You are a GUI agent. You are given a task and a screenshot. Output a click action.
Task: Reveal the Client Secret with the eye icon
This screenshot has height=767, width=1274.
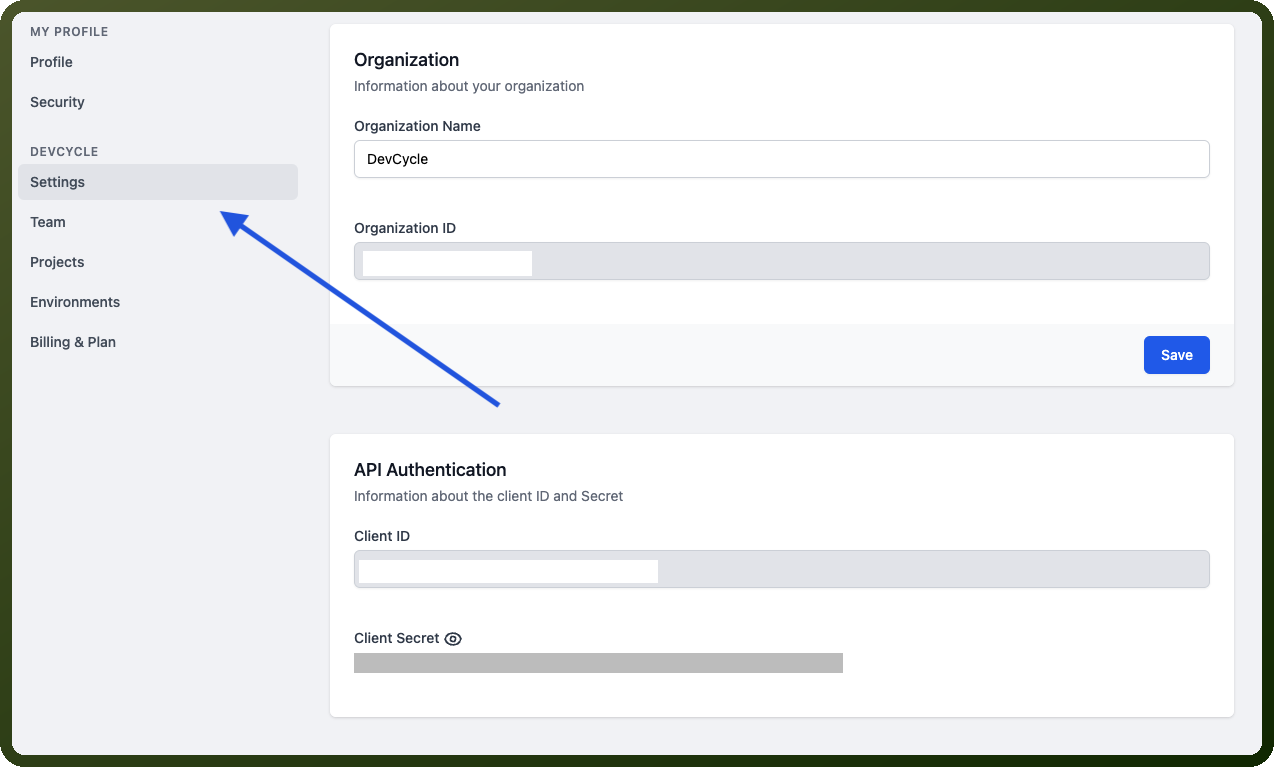coord(453,639)
